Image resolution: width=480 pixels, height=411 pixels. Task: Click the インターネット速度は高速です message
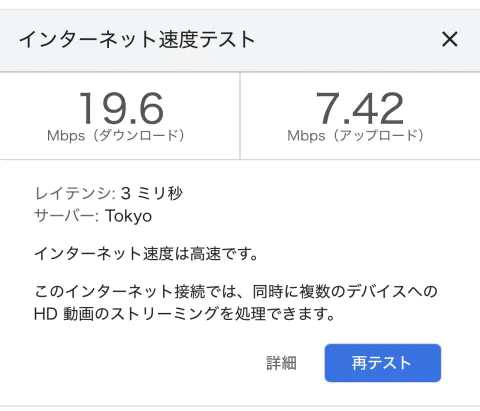146,254
